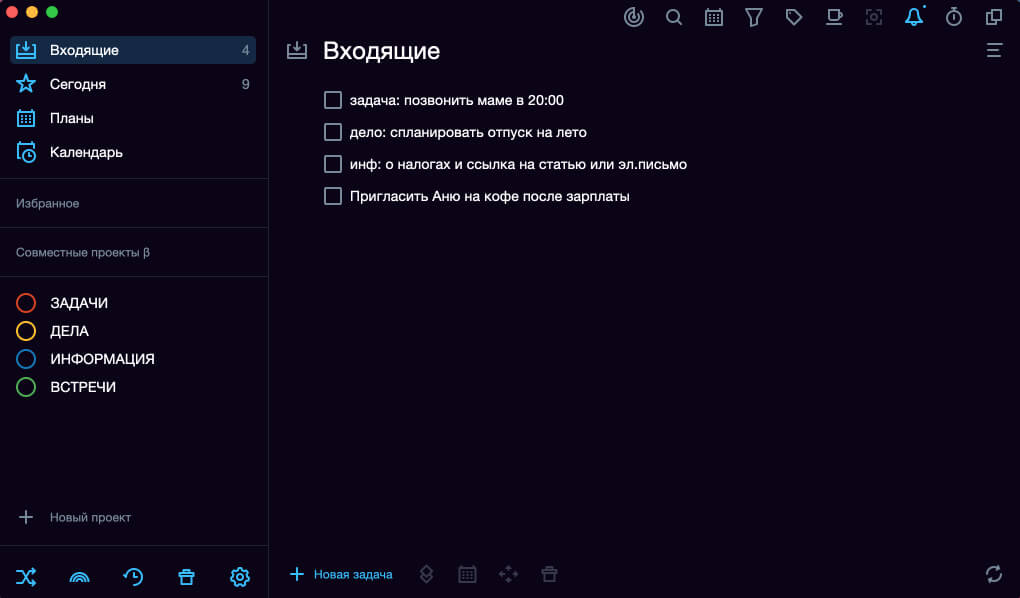
Task: Select Входящие in the sidebar
Action: (133, 50)
